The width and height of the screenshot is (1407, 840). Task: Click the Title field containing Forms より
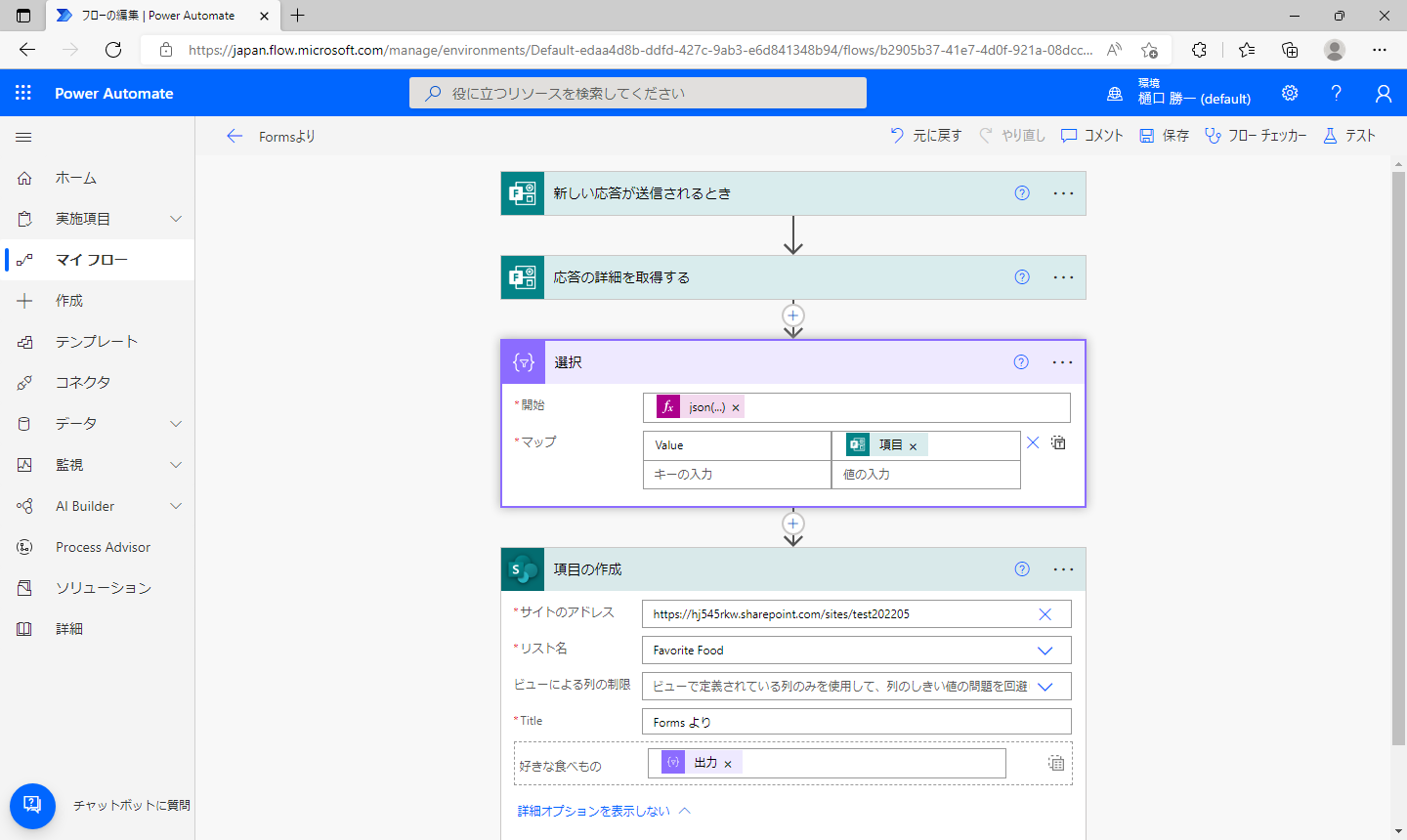pos(857,722)
